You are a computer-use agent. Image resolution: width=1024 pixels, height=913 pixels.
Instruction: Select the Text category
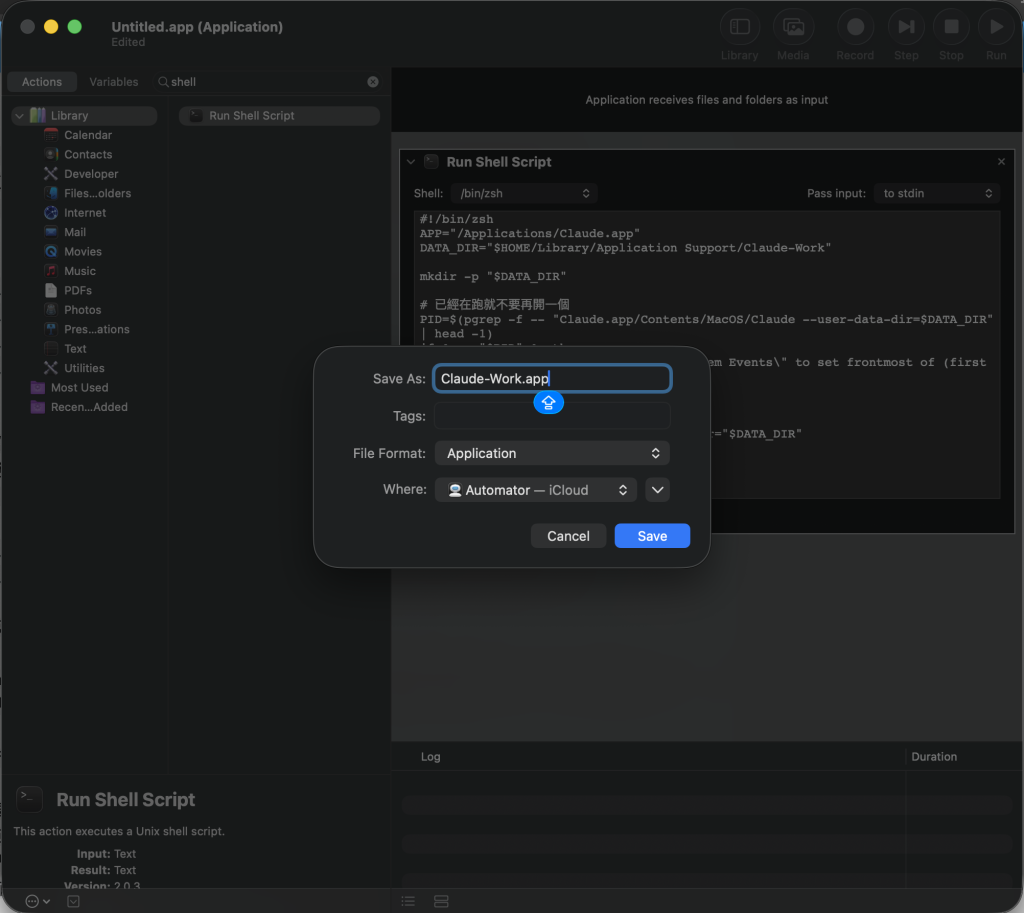click(74, 349)
